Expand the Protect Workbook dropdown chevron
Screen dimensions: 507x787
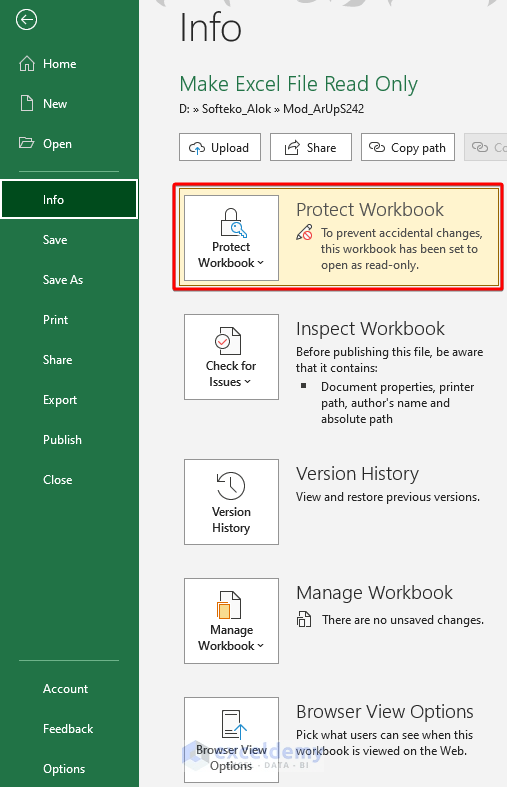pyautogui.click(x=261, y=263)
